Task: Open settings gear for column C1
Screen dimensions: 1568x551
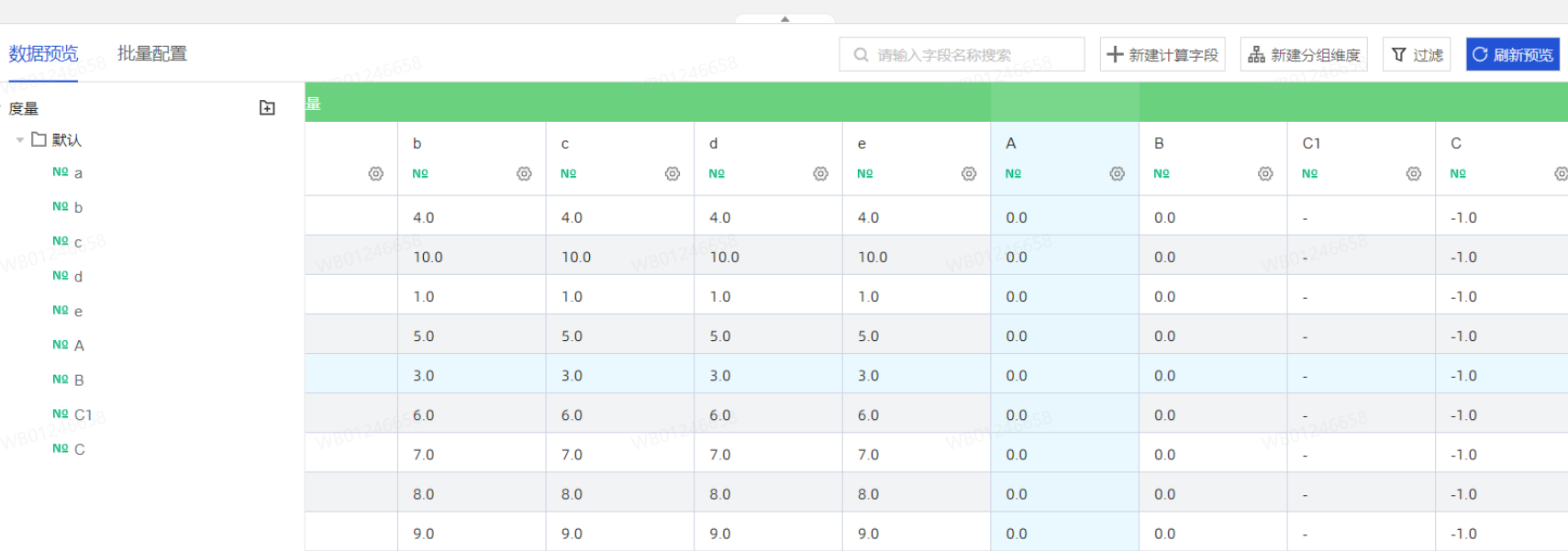Action: [x=1413, y=173]
